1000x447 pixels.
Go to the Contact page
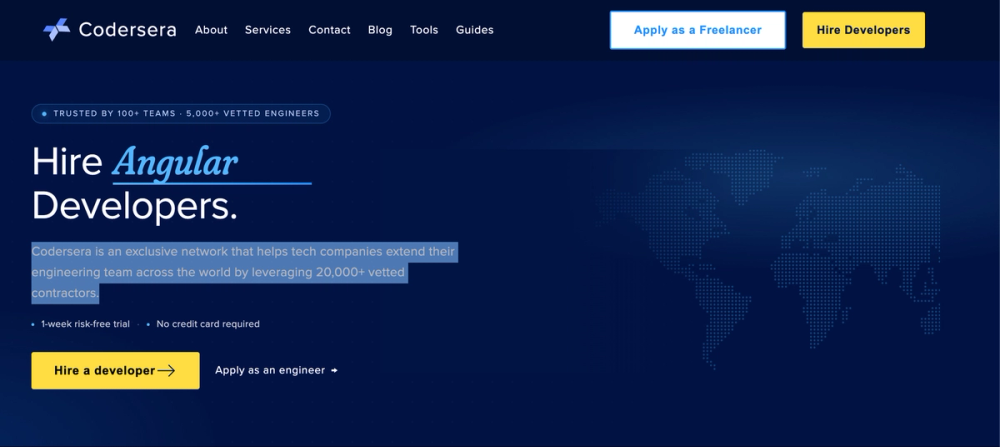(329, 30)
